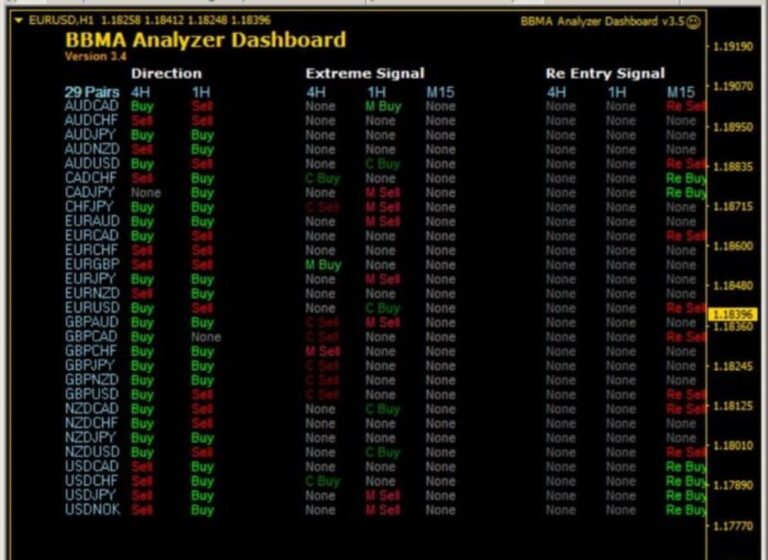Click the yellow 1.18396 current price marker

734,314
